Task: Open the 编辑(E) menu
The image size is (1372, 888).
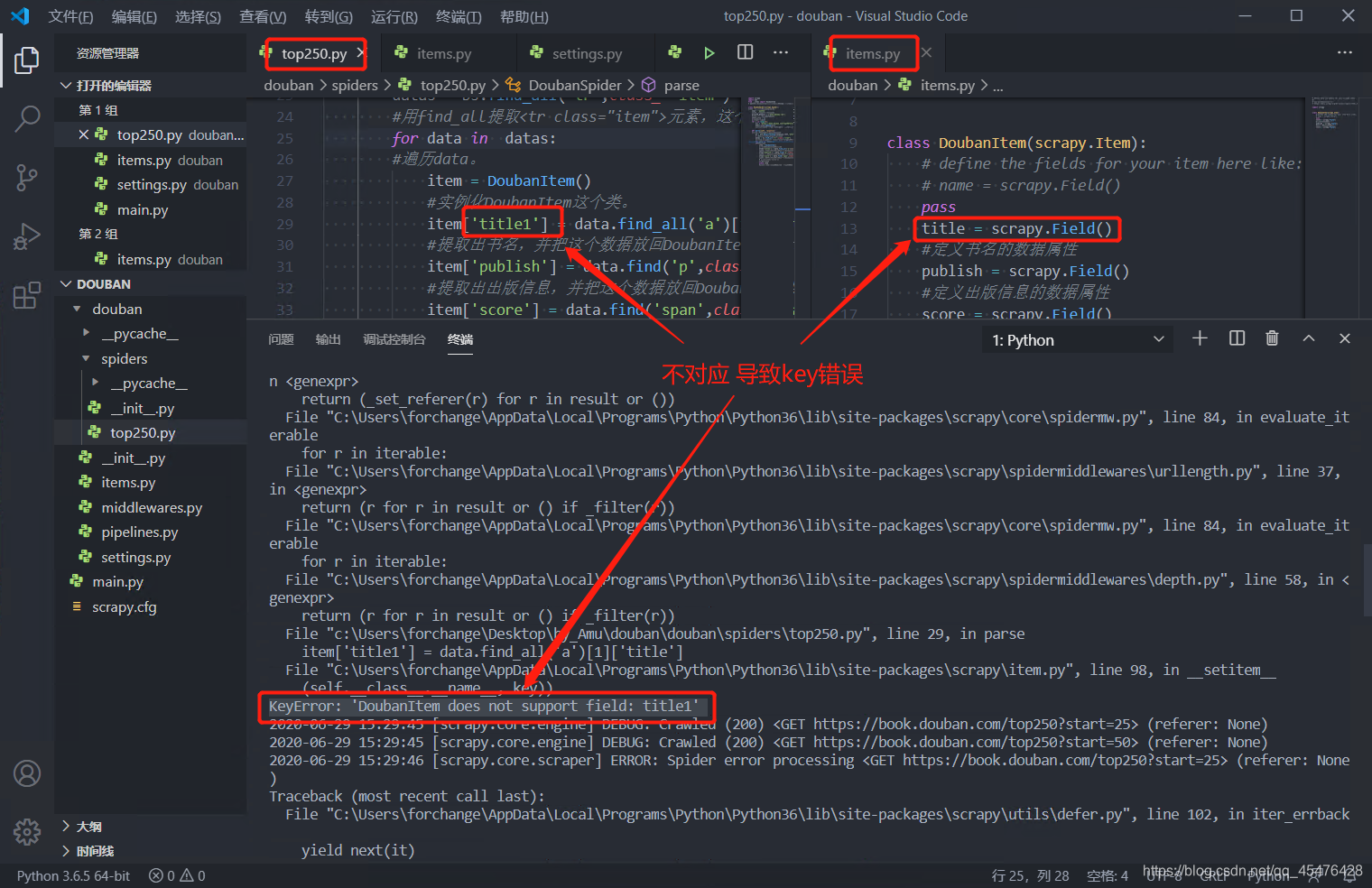Action: 134,16
